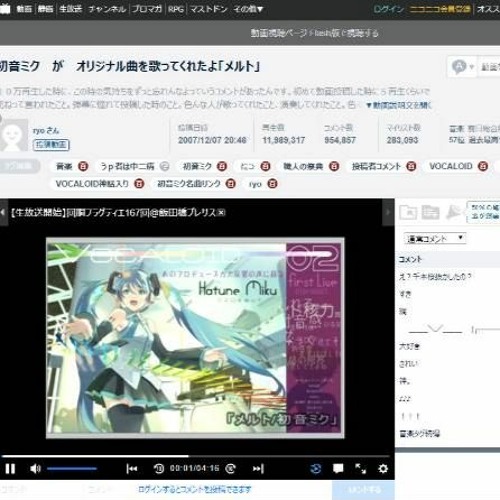Screen dimensions: 500x500
Task: Open the 通常コメント dropdown
Action: coord(435,238)
